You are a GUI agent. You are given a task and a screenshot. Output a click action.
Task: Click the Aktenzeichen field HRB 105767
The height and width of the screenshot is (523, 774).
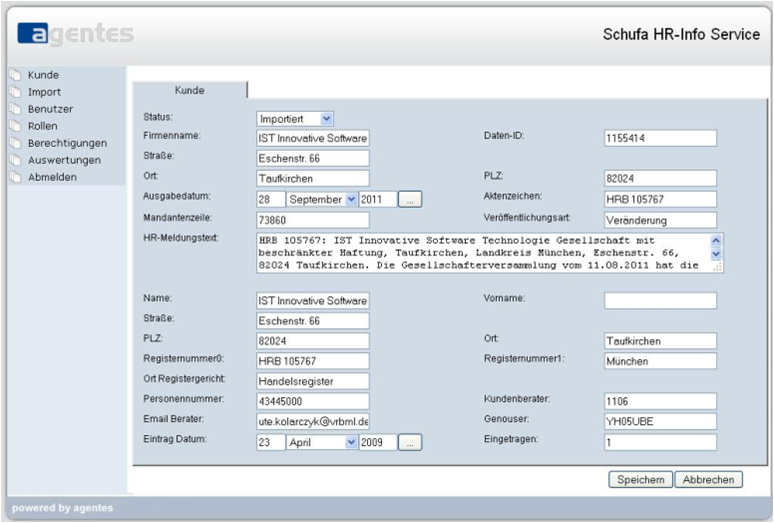(660, 199)
